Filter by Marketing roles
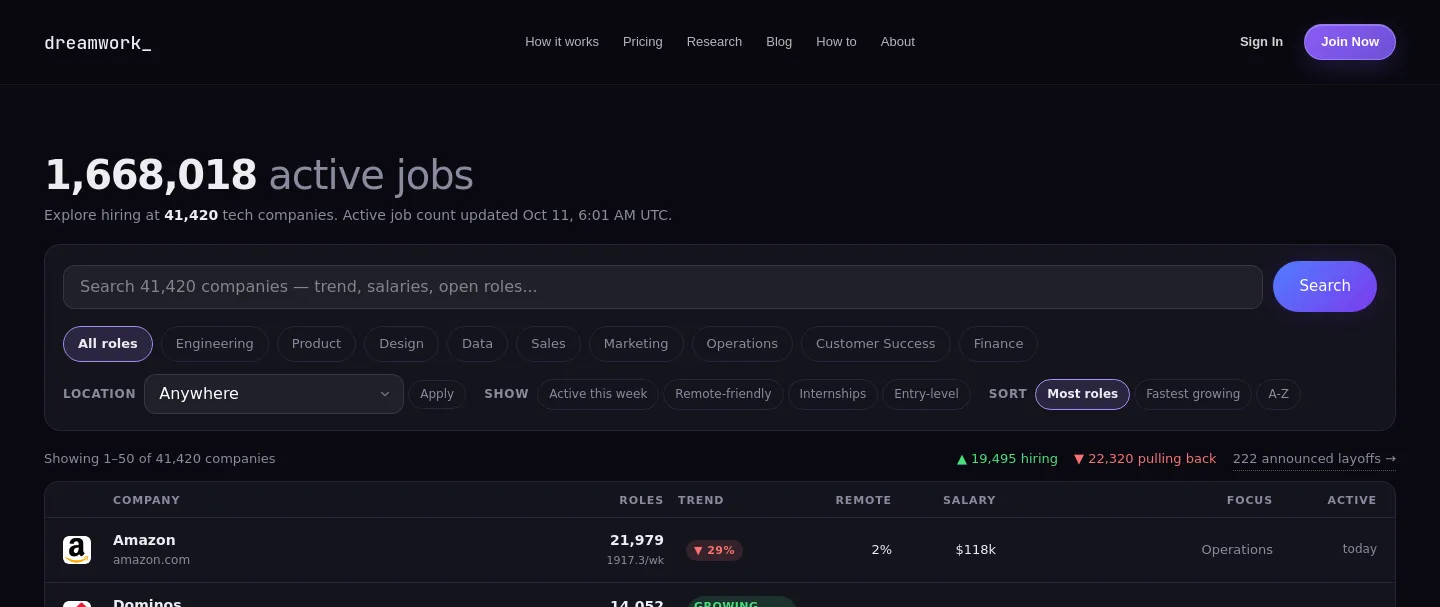 click(636, 344)
